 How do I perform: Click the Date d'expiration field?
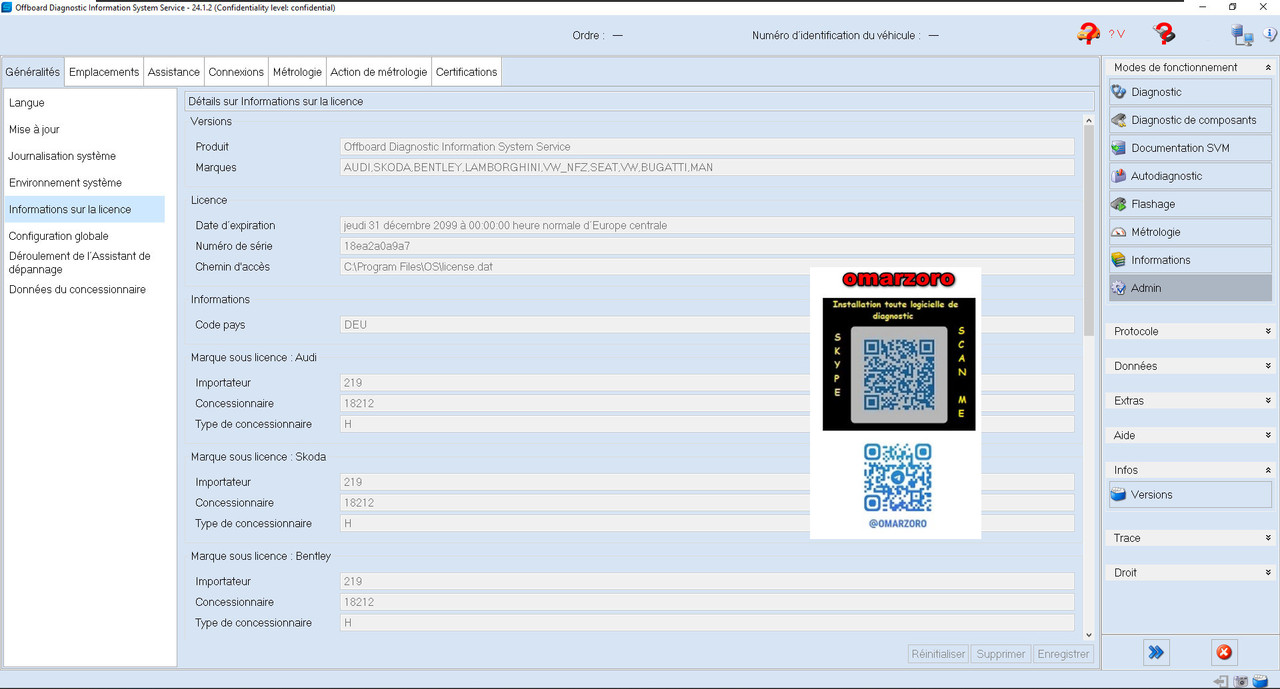click(707, 226)
